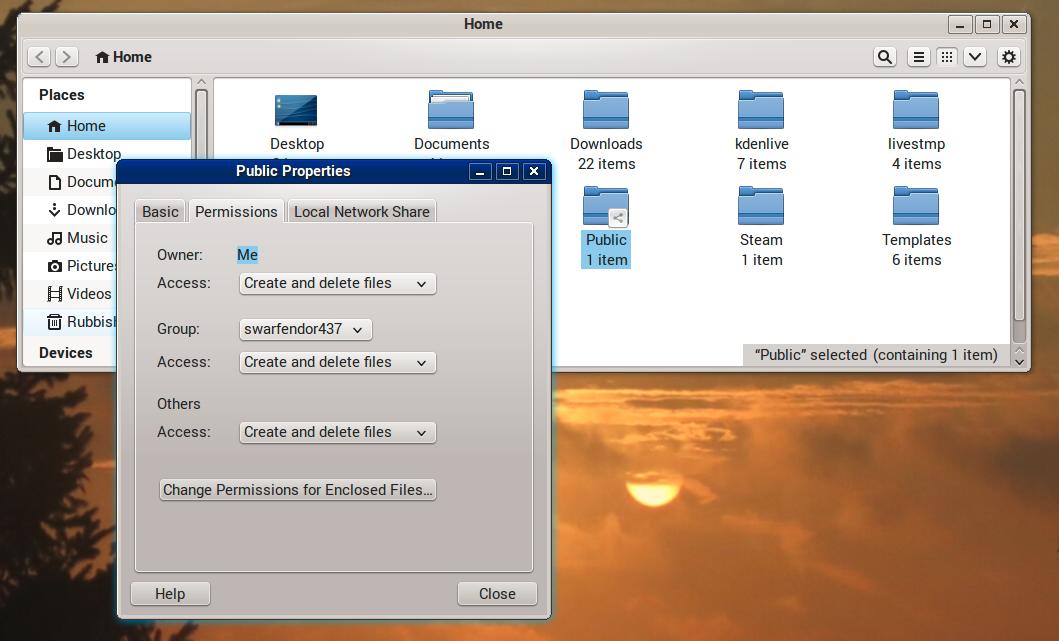Open the kdenlive folder
The height and width of the screenshot is (641, 1059).
760,111
